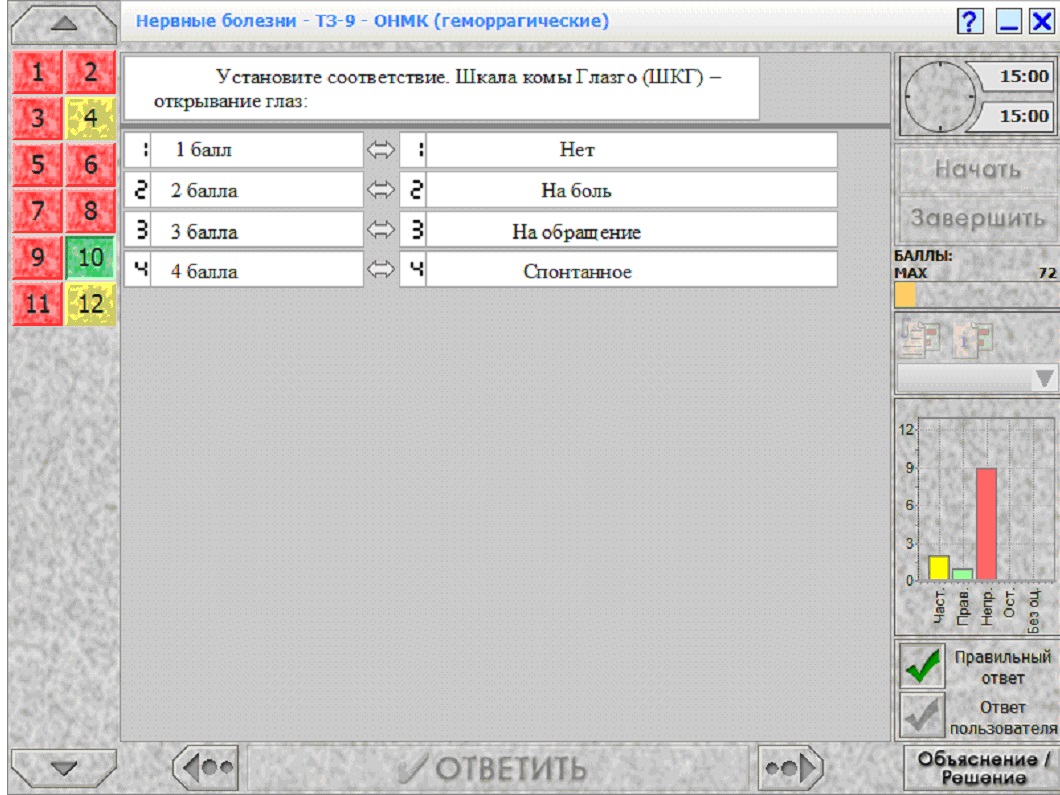Viewport: 1060px width, 795px height.
Task: Select left item '1 балл'
Action: point(257,149)
